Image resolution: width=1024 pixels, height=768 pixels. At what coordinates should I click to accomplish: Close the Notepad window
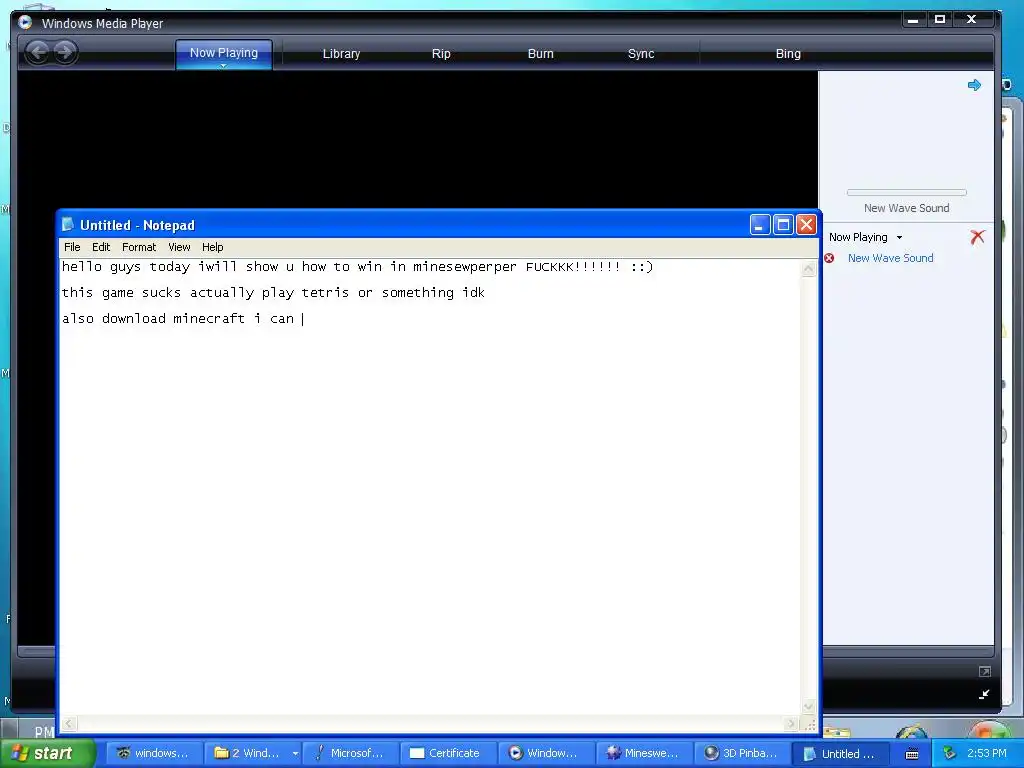coord(807,225)
